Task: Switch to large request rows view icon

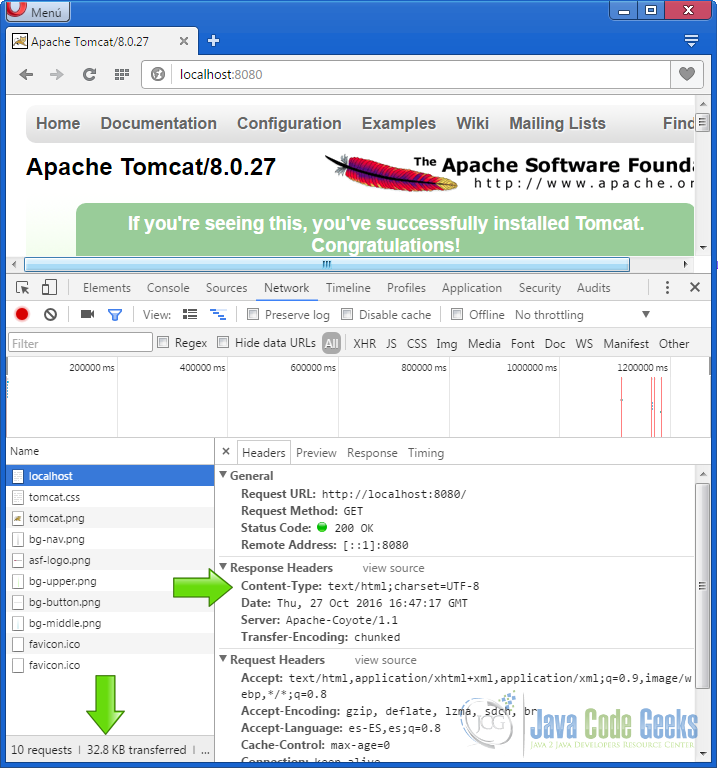Action: [190, 314]
